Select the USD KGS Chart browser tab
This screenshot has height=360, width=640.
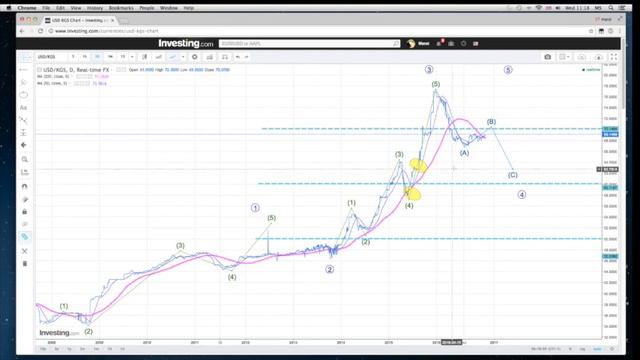80,20
